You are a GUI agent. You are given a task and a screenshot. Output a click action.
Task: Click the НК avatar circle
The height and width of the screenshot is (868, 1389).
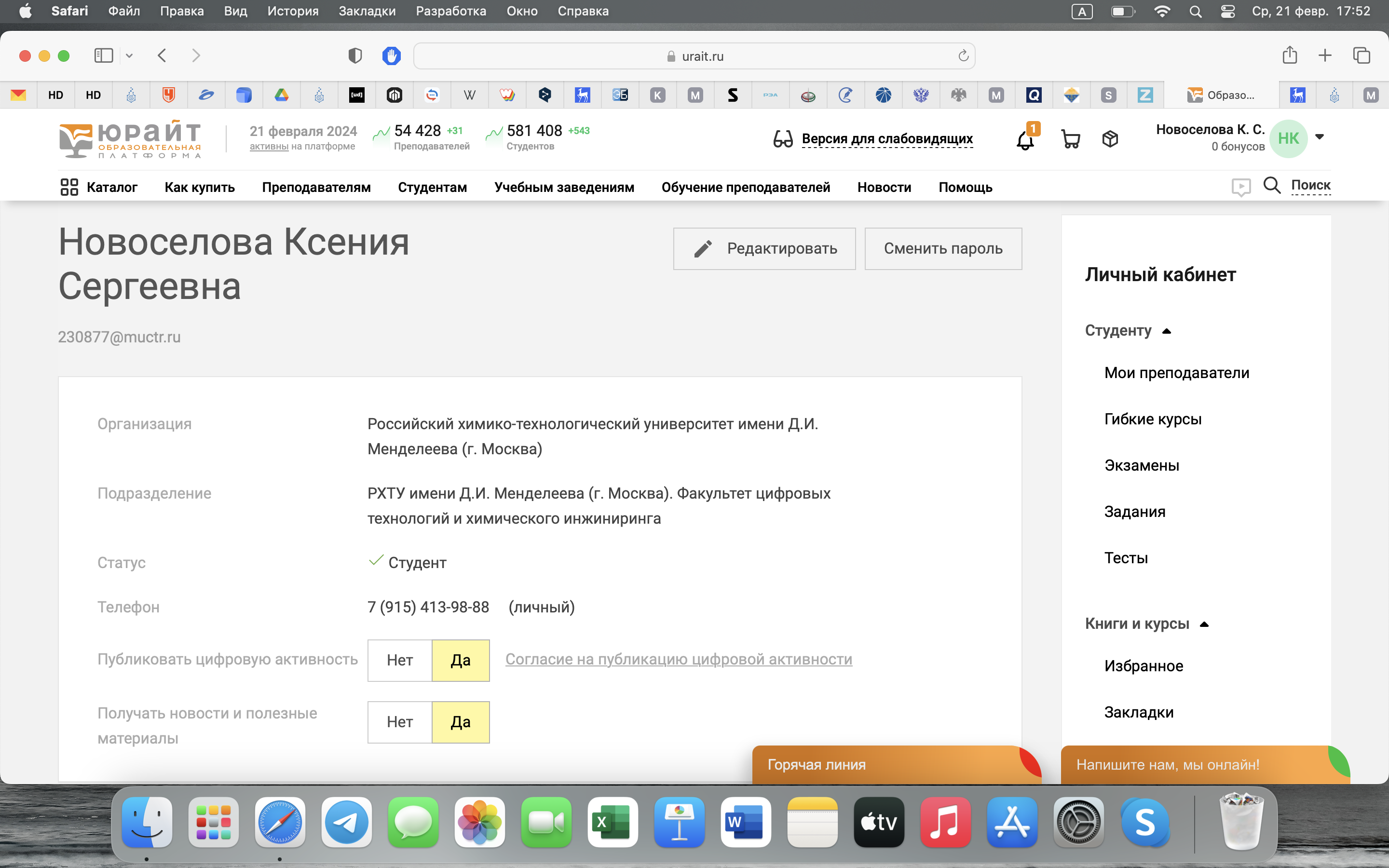[1289, 138]
